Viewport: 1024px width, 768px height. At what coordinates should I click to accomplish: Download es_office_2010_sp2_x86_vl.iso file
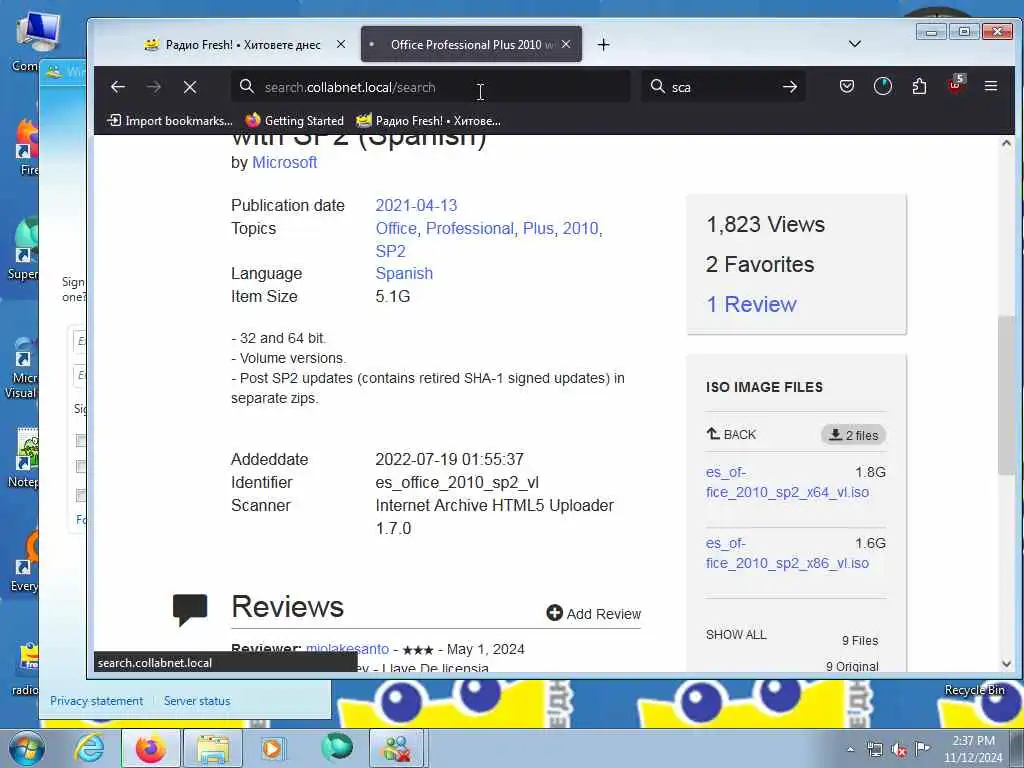tap(787, 553)
